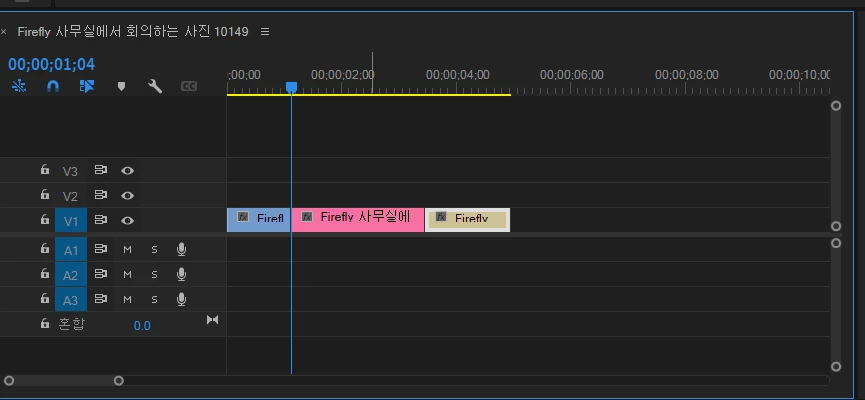Click fx badge on tan clip
Screen dimensions: 865x400
(441, 217)
